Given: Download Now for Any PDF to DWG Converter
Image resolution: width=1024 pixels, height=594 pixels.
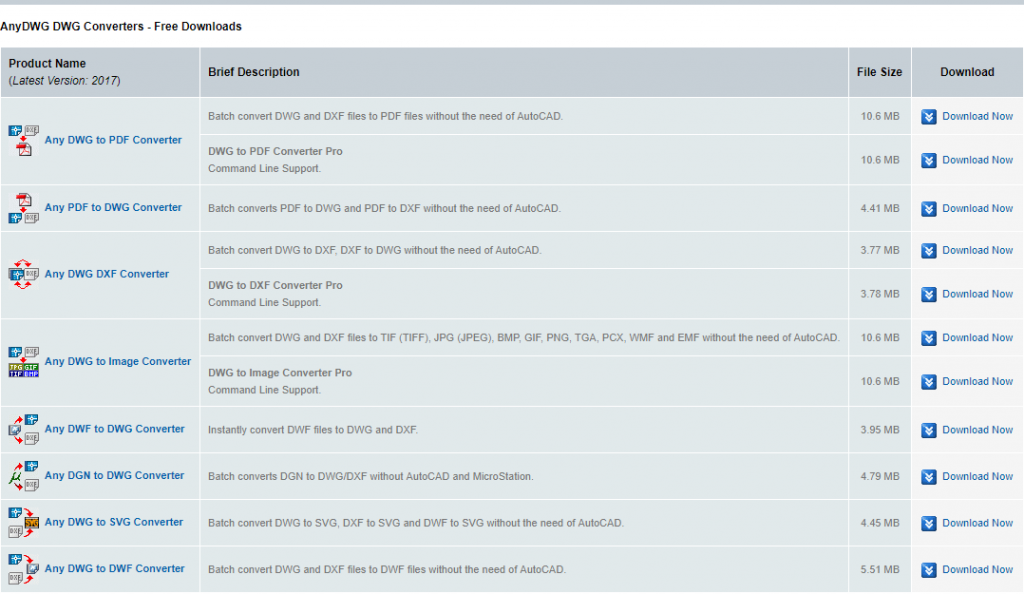Looking at the screenshot, I should pyautogui.click(x=977, y=208).
